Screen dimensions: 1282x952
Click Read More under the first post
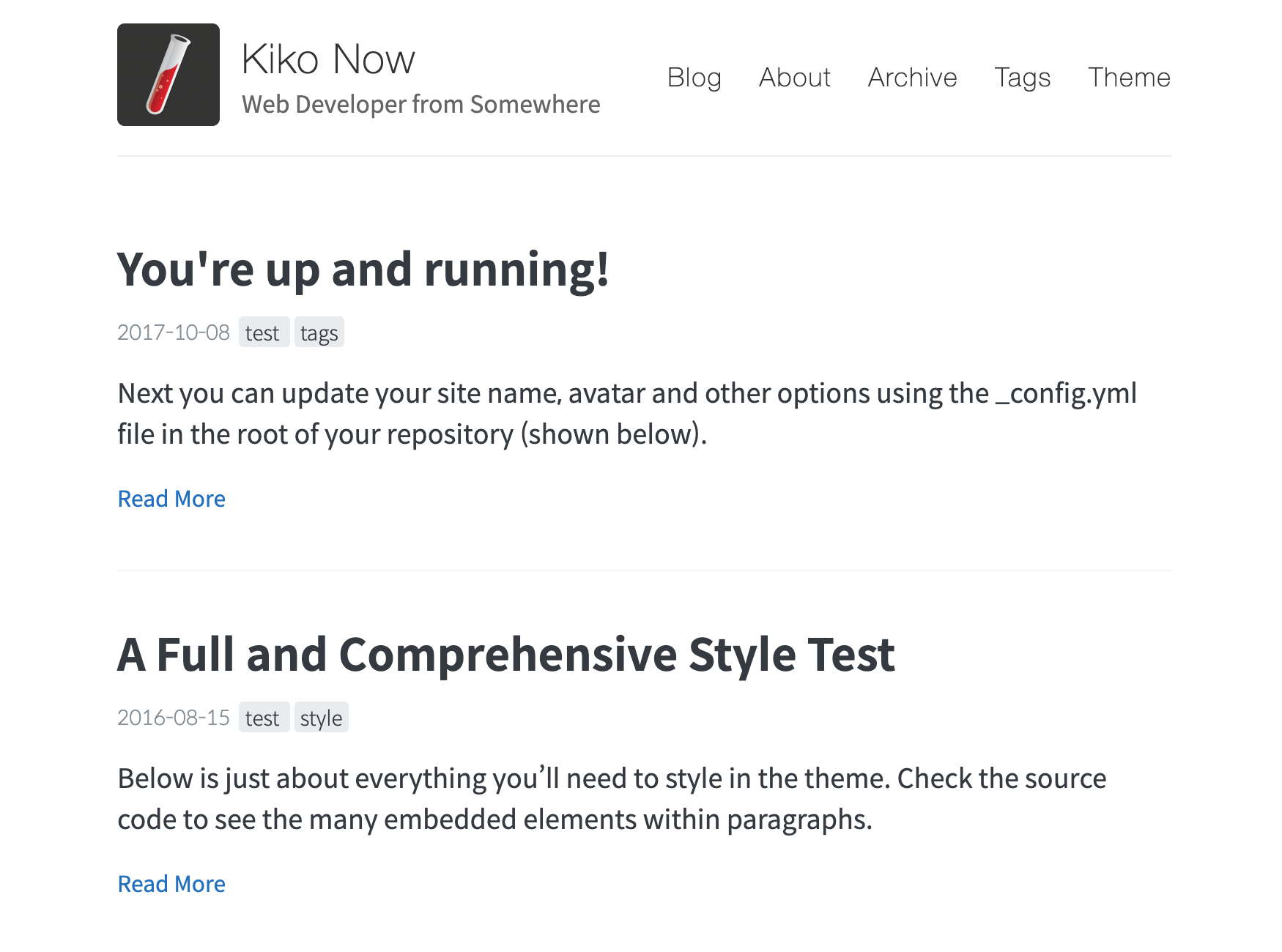point(171,499)
